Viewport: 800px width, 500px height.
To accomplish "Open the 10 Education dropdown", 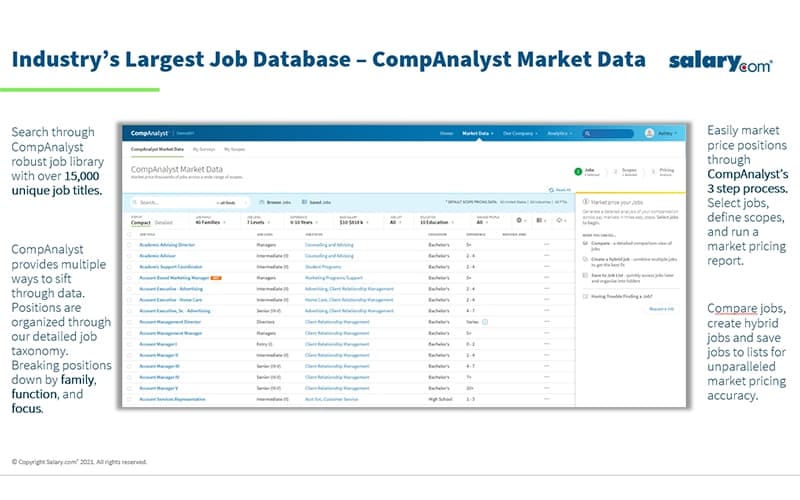I will pos(437,222).
